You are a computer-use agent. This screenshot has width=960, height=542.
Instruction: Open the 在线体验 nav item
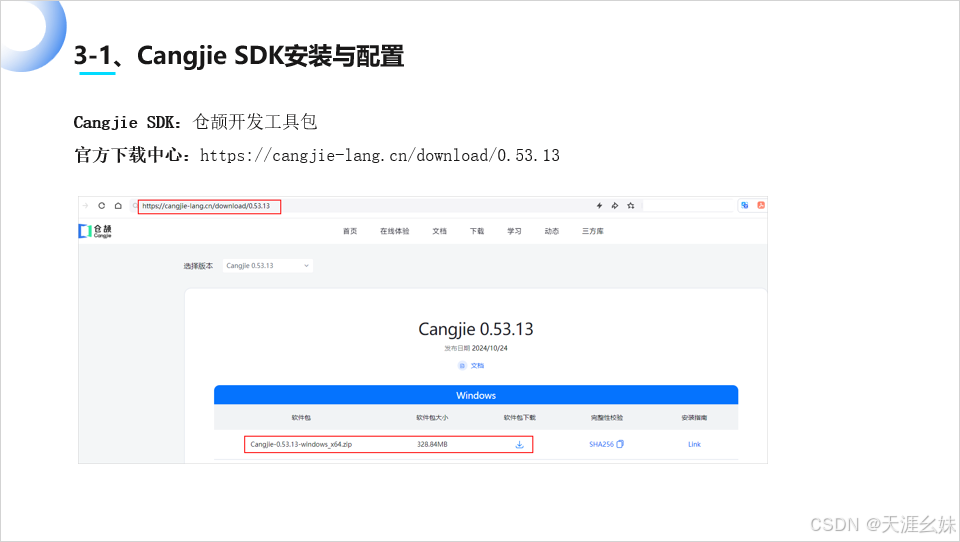(x=394, y=231)
